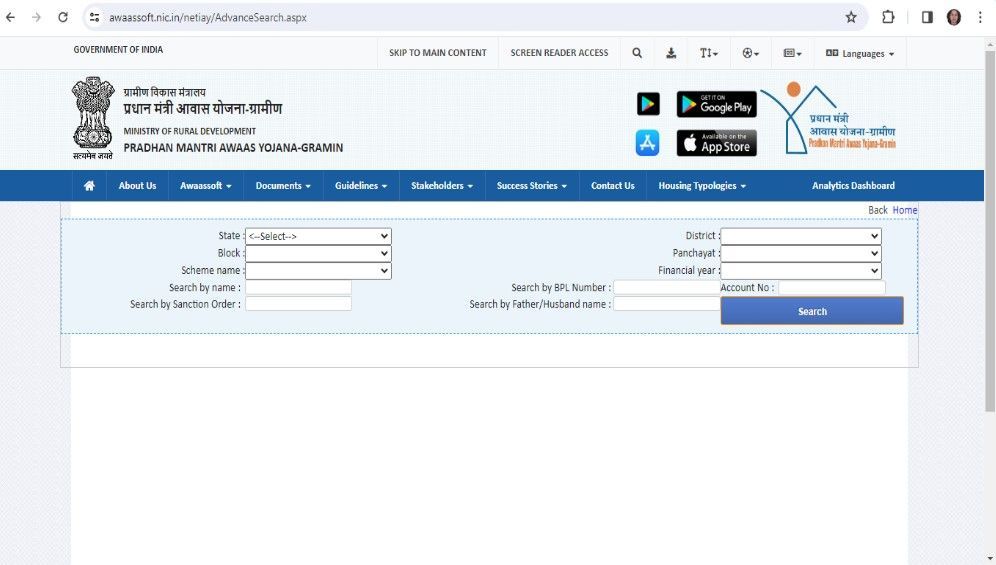The width and height of the screenshot is (996, 565).
Task: Expand the Languages menu
Action: pyautogui.click(x=860, y=53)
